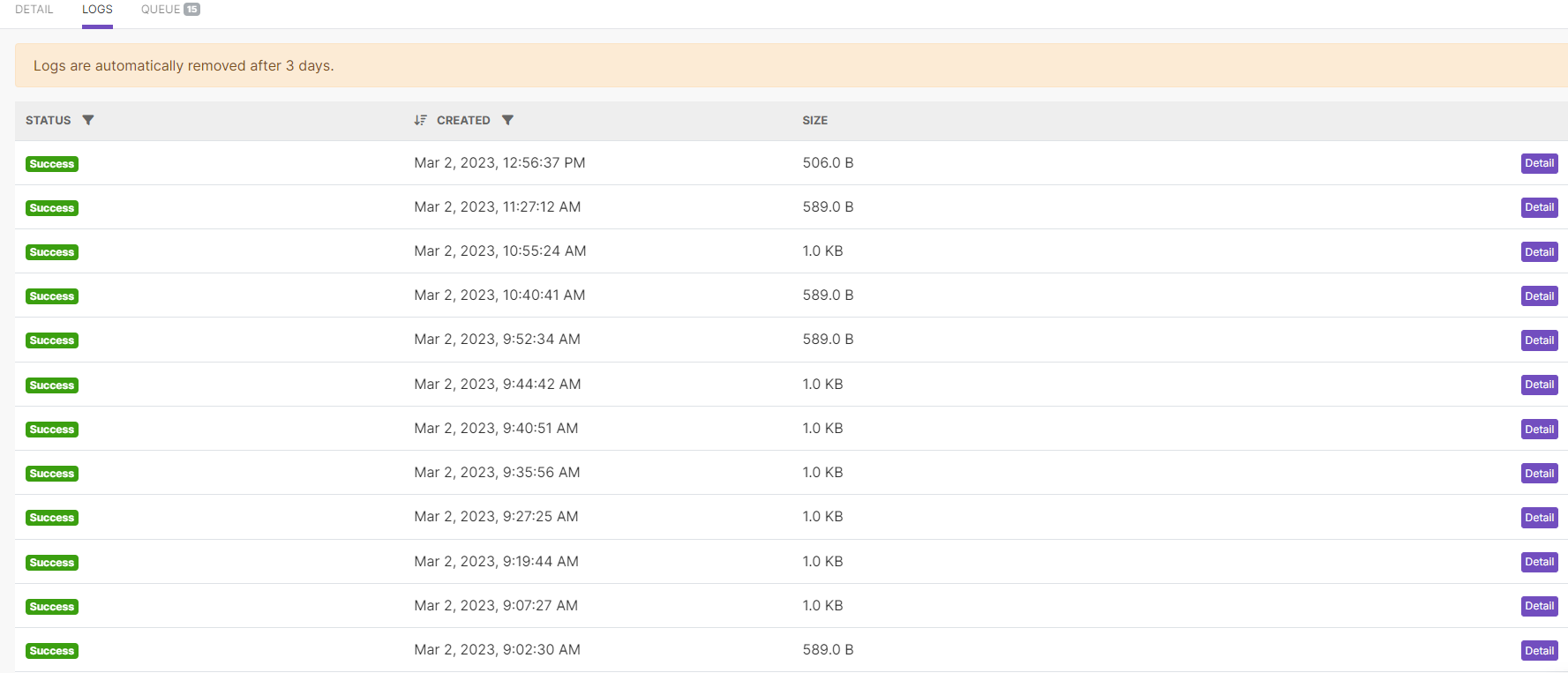This screenshot has height=673, width=1568.
Task: Click the Success badge on 9:07:27 AM row
Action: [x=52, y=607]
